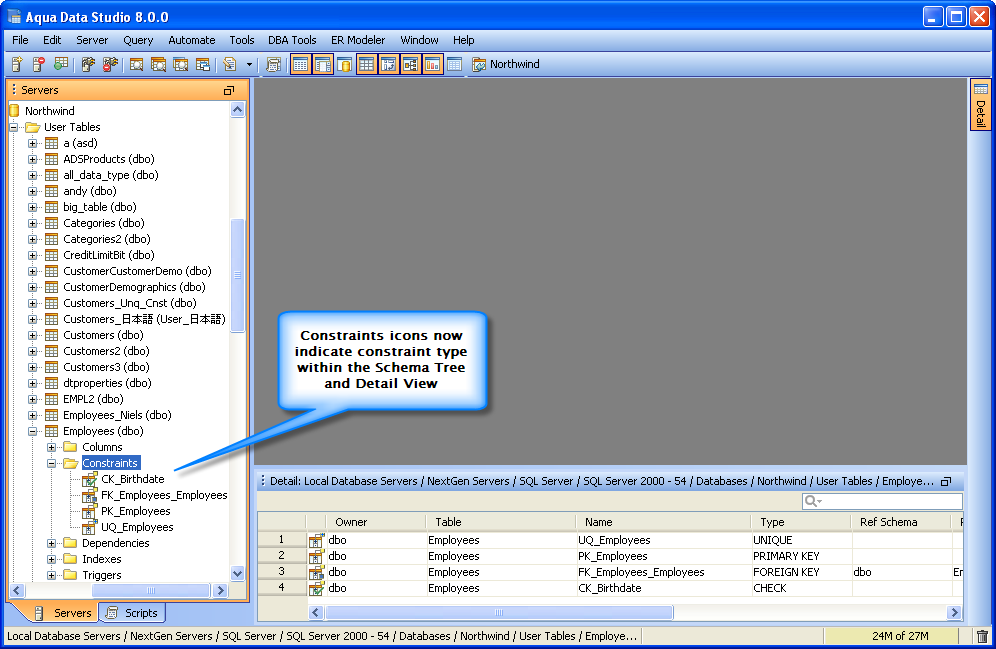The image size is (996, 649).
Task: Undock the Detail panel with its float icon
Action: [946, 481]
